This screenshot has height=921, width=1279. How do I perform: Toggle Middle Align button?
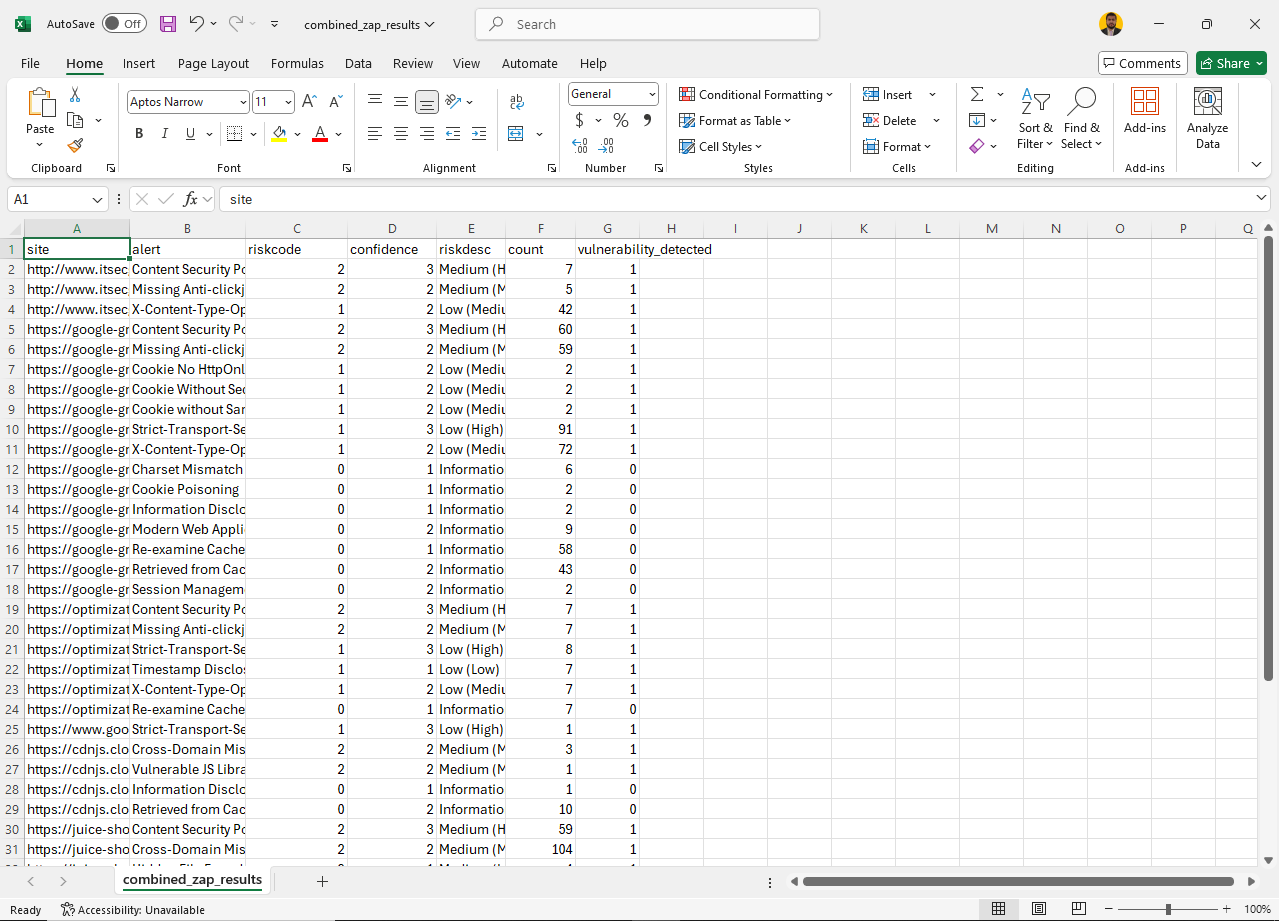pyautogui.click(x=401, y=101)
